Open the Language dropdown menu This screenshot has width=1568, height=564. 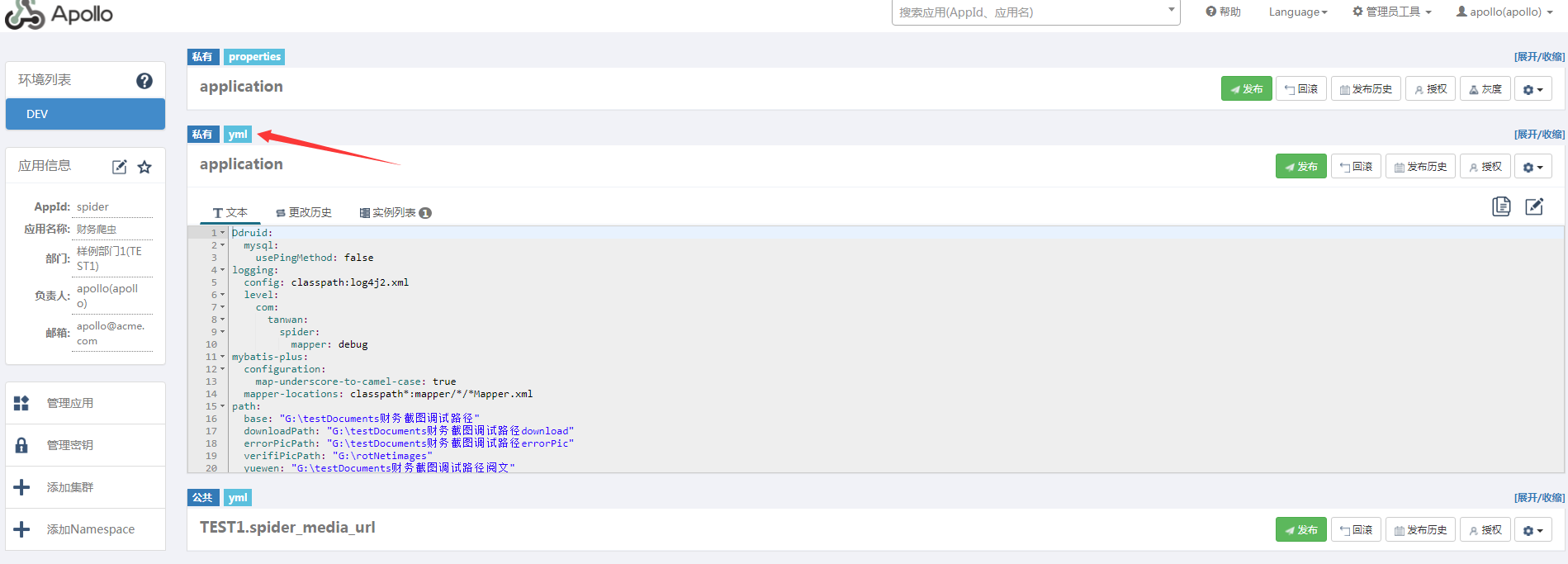click(1298, 12)
